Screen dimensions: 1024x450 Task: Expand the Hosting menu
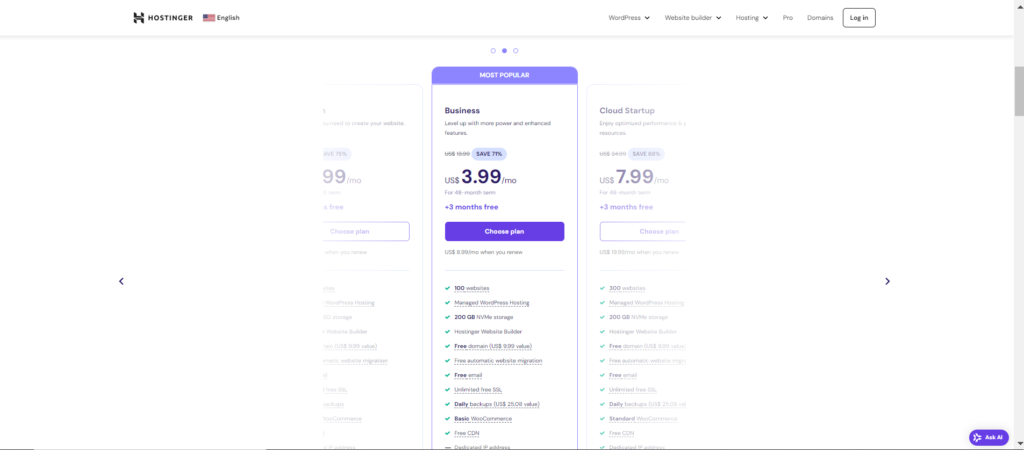(752, 18)
